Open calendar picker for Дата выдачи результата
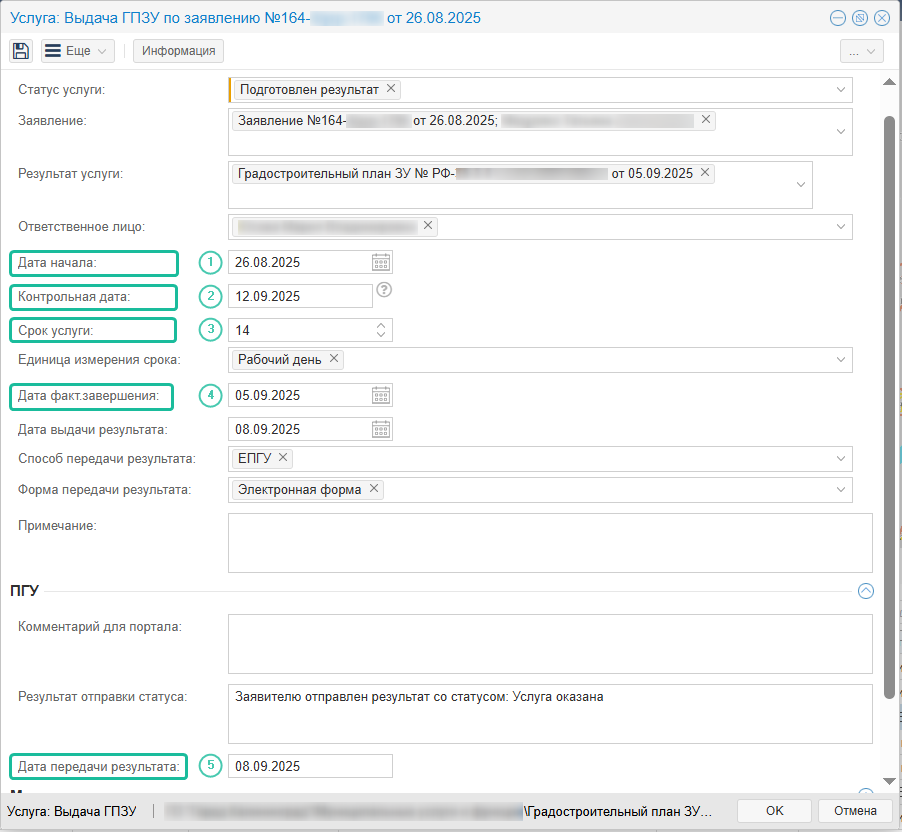This screenshot has width=902, height=832. [x=381, y=429]
